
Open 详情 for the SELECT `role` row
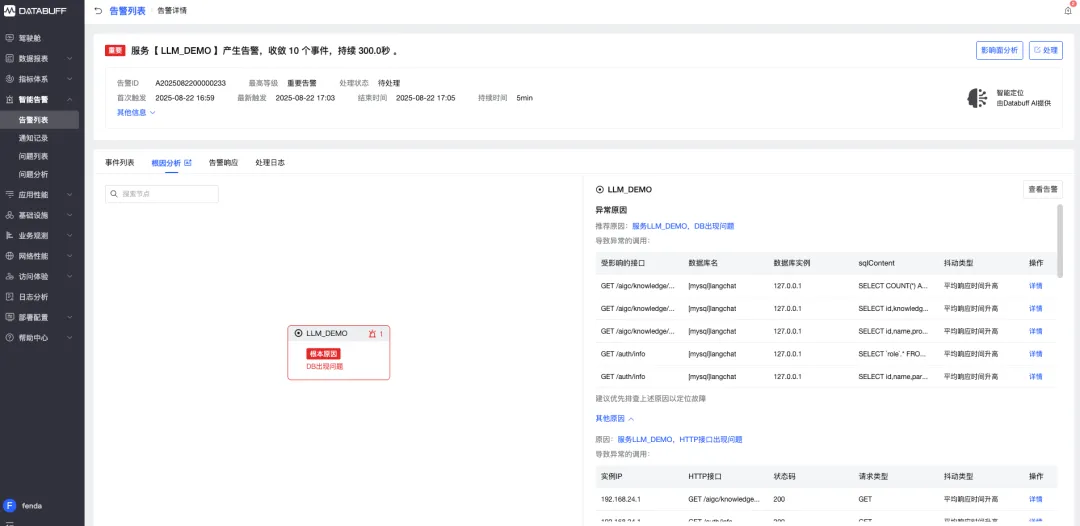[x=1035, y=354]
